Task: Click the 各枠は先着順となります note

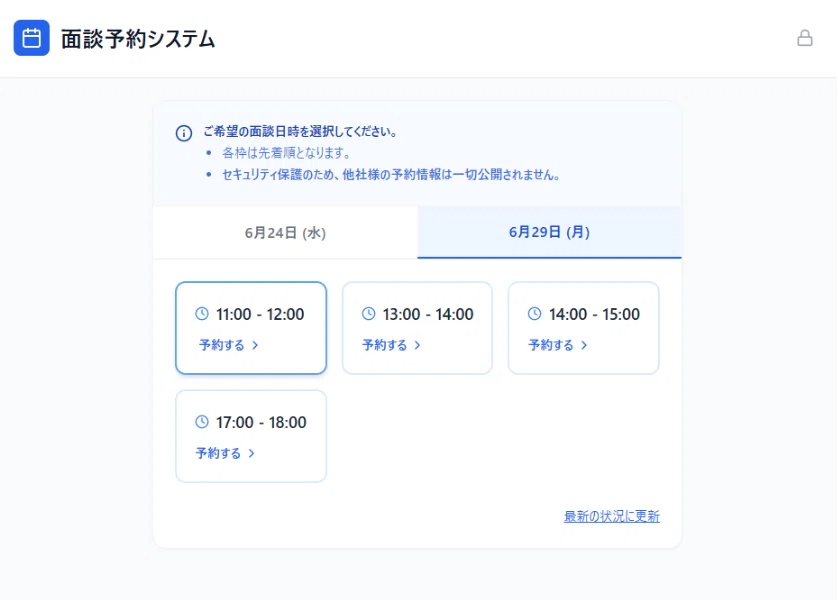Action: [286, 153]
